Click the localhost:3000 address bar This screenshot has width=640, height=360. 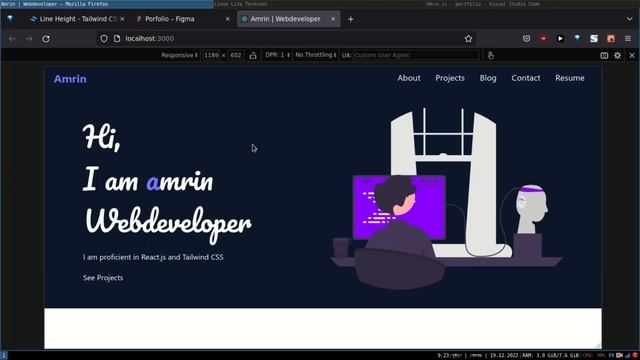point(286,38)
